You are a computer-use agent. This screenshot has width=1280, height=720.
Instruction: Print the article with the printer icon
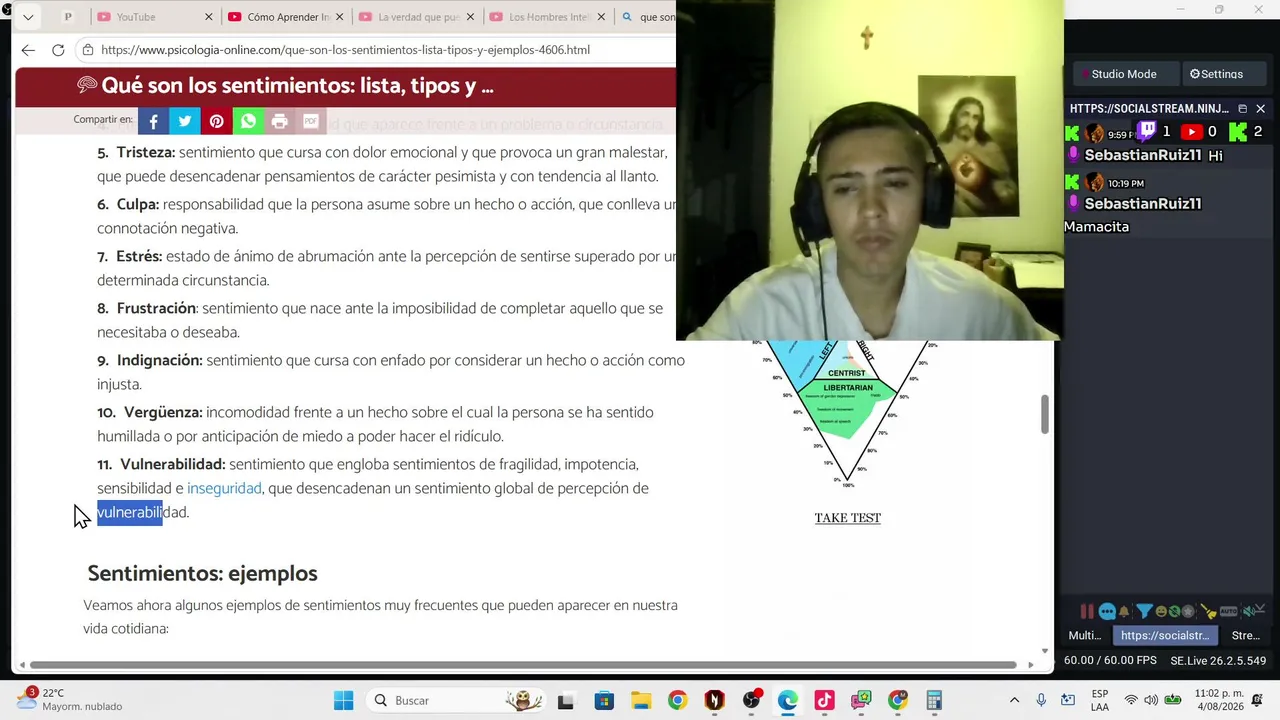[x=279, y=121]
